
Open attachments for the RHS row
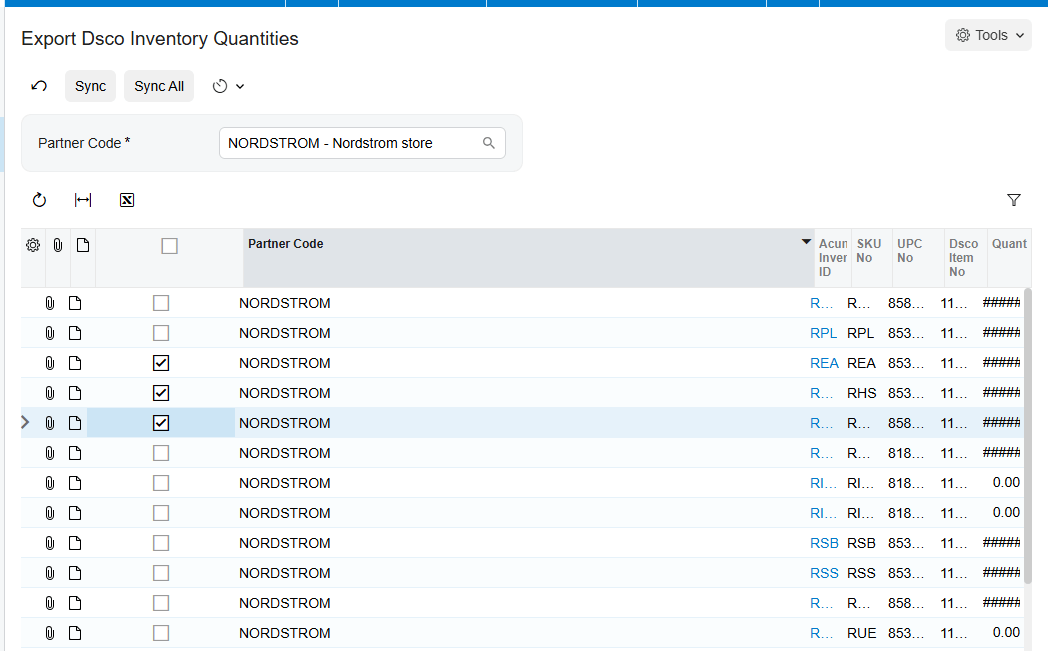point(49,393)
